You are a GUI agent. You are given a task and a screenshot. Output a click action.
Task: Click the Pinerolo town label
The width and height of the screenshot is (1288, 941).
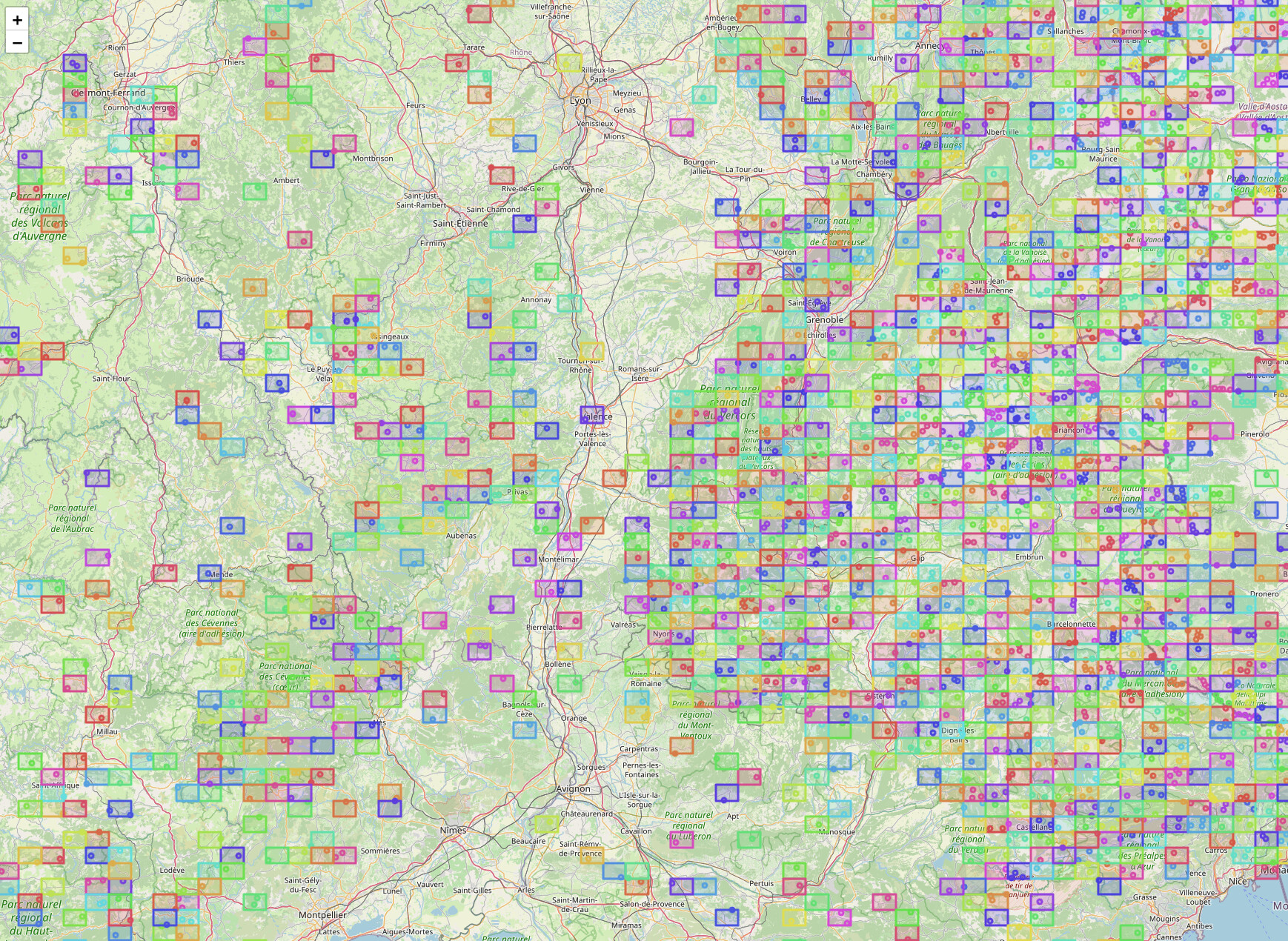click(x=1255, y=434)
